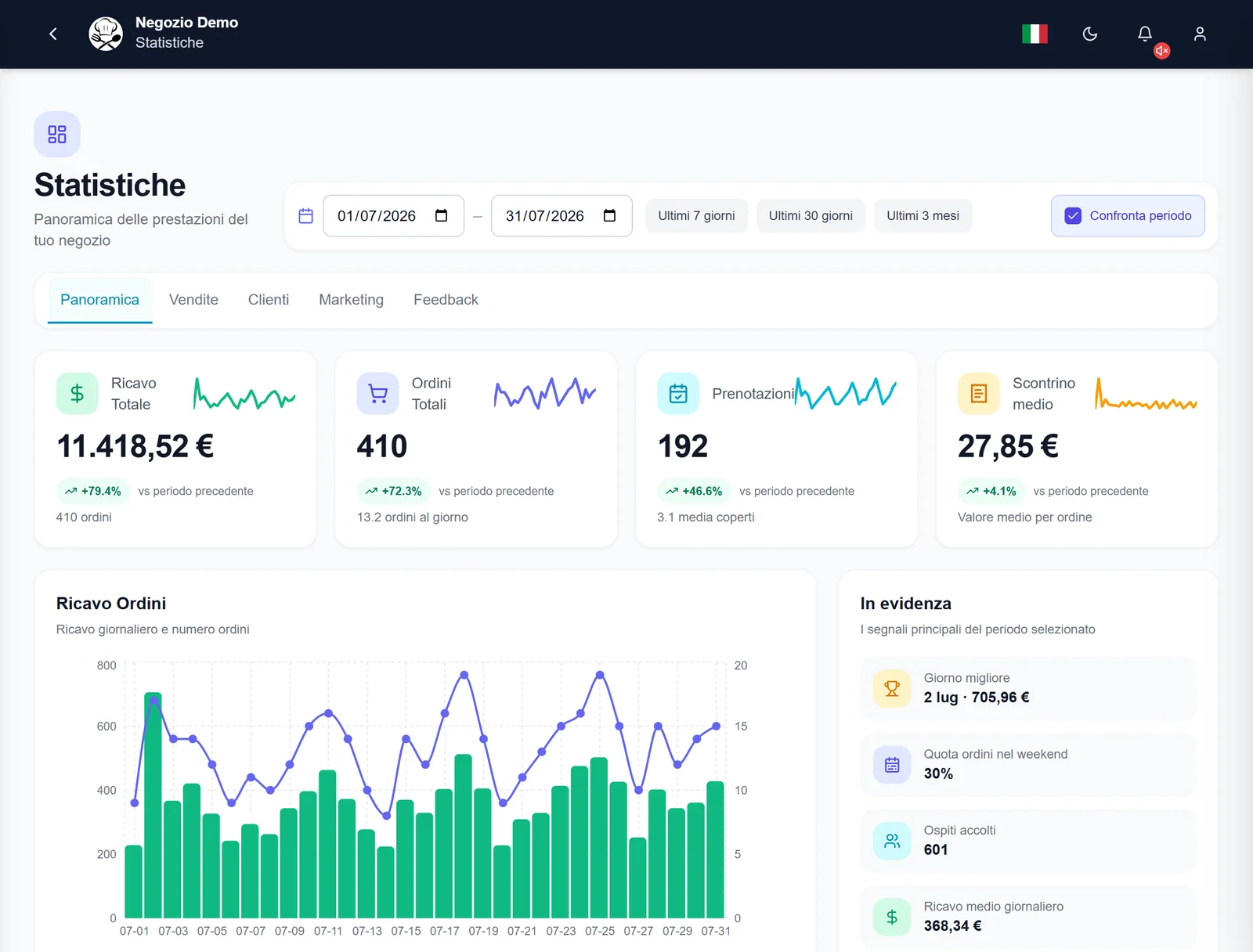1253x952 pixels.
Task: Click the orders line peak near 07-18
Action: tap(464, 674)
